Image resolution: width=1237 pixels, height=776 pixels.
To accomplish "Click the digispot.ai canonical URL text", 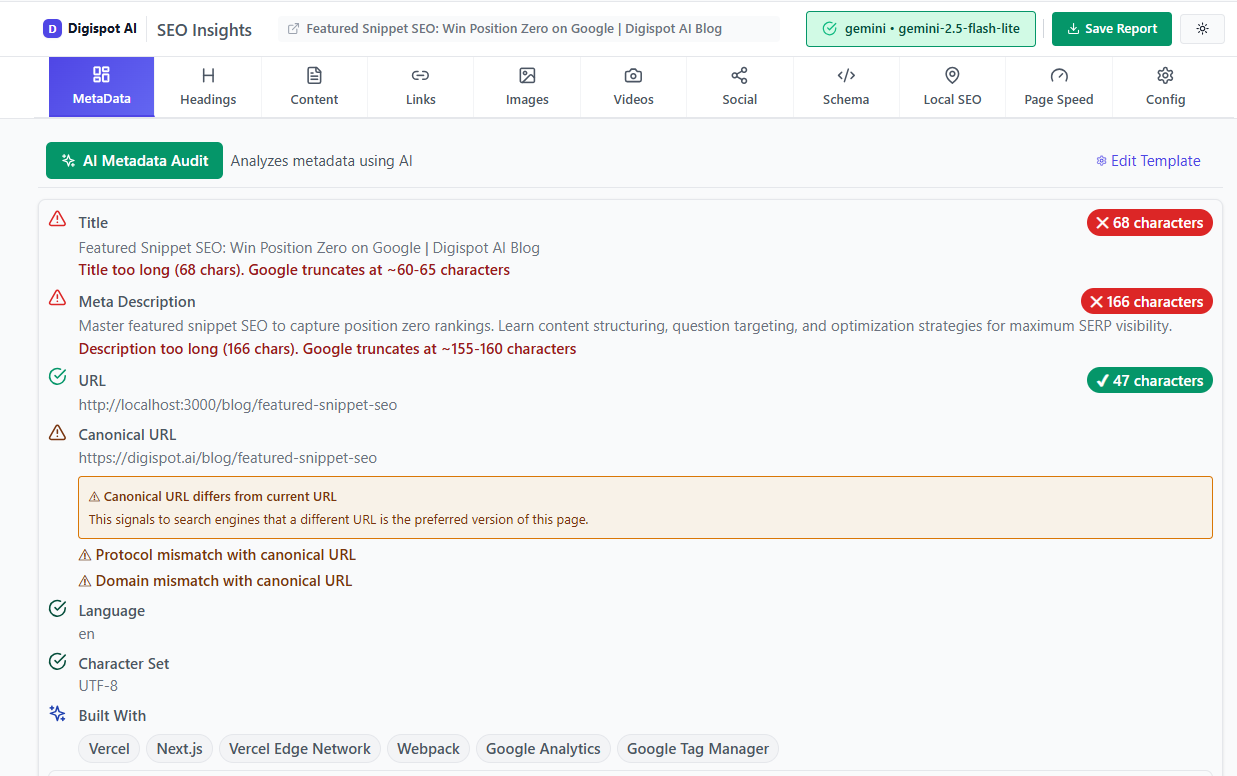I will pyautogui.click(x=228, y=458).
